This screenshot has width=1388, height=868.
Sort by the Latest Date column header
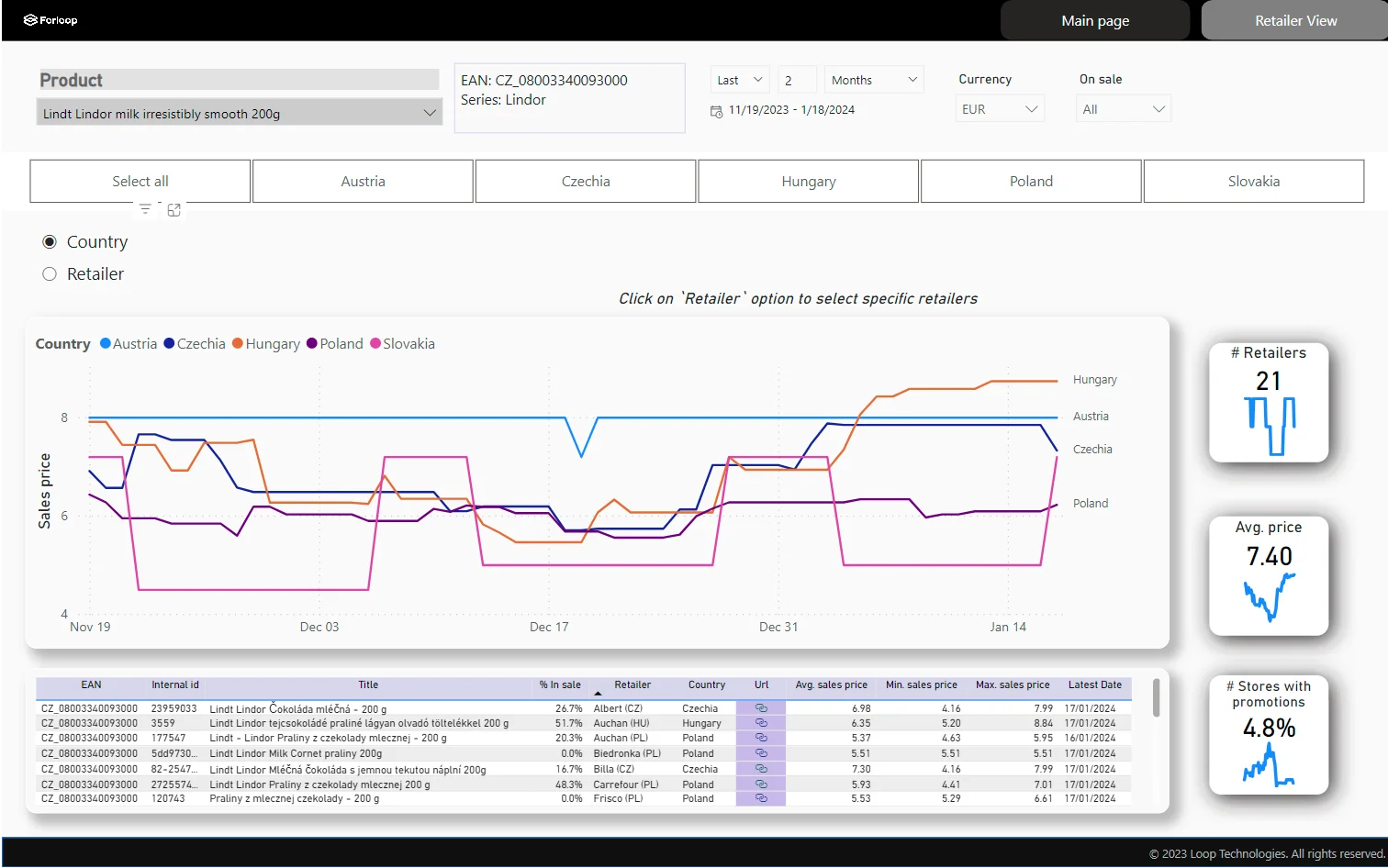click(1094, 685)
